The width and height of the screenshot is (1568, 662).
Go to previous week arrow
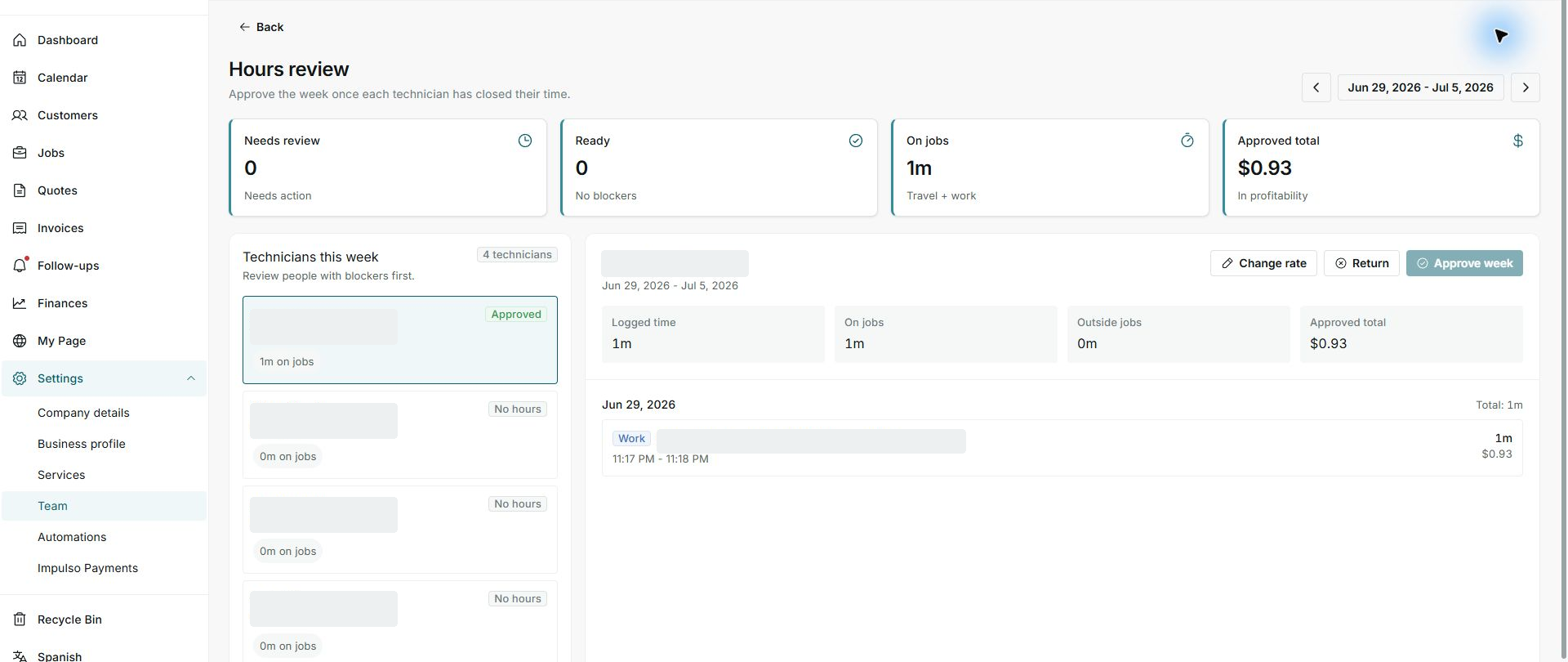(1316, 87)
